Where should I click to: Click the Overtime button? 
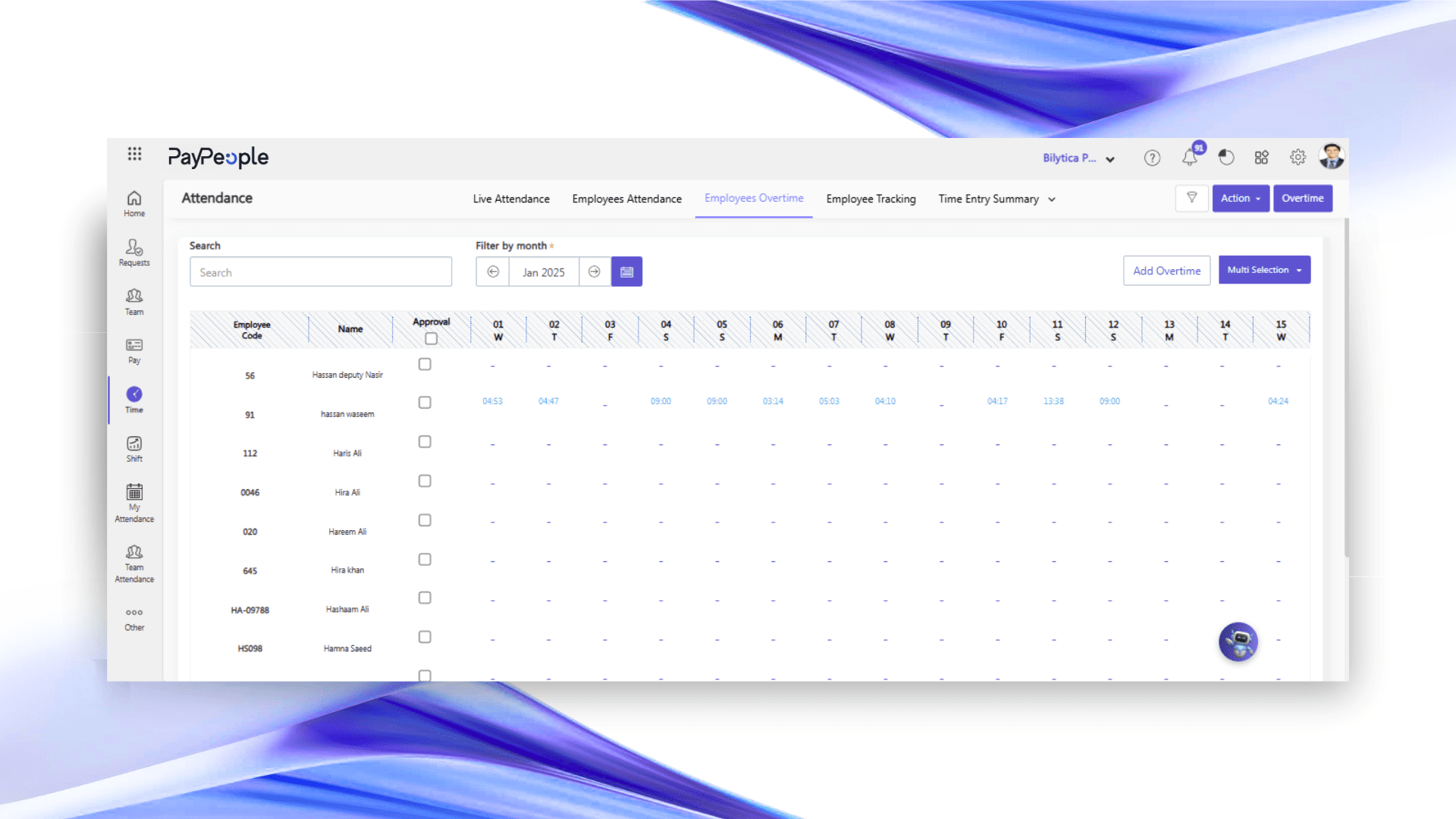1302,198
